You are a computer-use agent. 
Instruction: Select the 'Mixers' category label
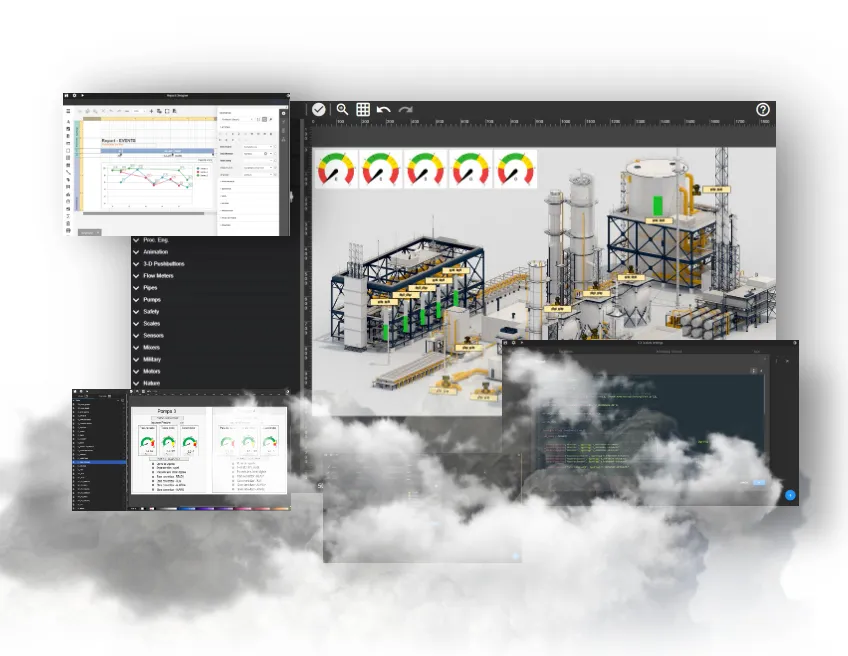pos(151,347)
